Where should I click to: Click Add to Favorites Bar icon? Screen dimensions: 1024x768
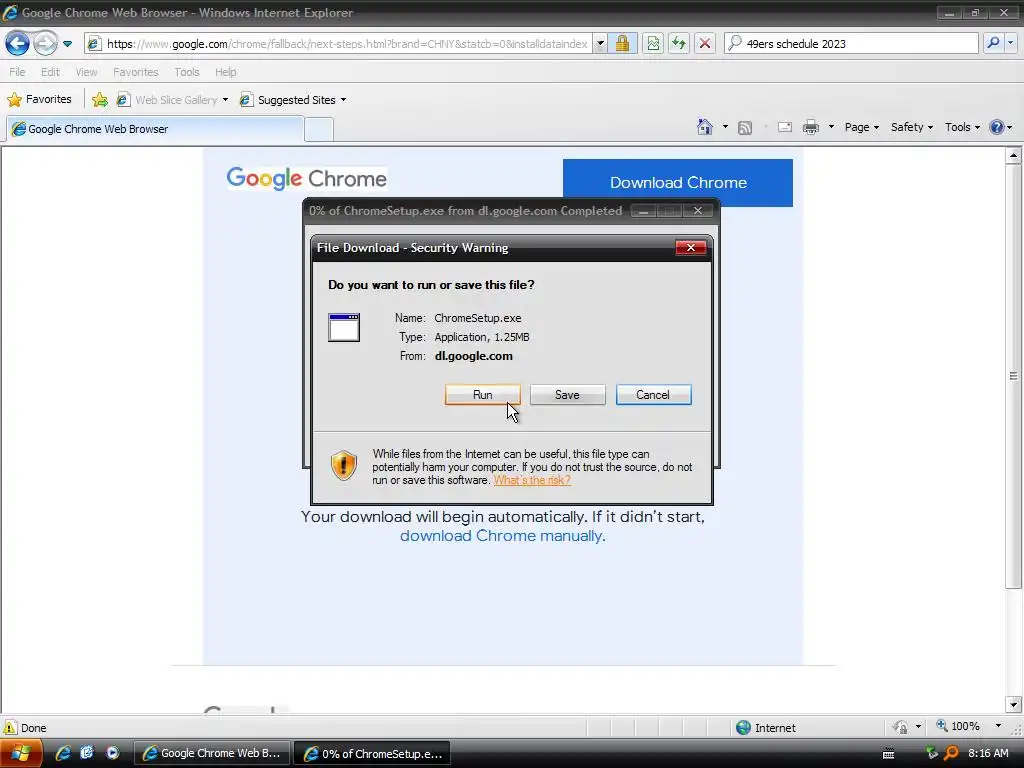pyautogui.click(x=99, y=100)
